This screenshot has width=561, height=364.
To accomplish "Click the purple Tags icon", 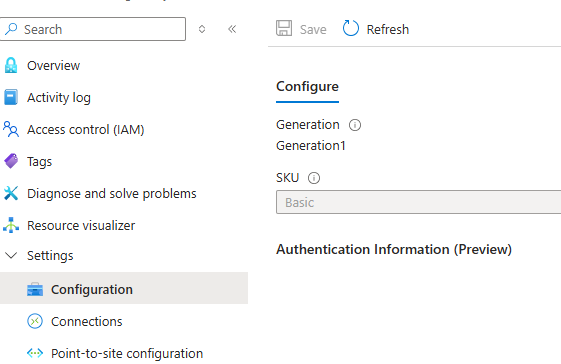I will click(11, 161).
